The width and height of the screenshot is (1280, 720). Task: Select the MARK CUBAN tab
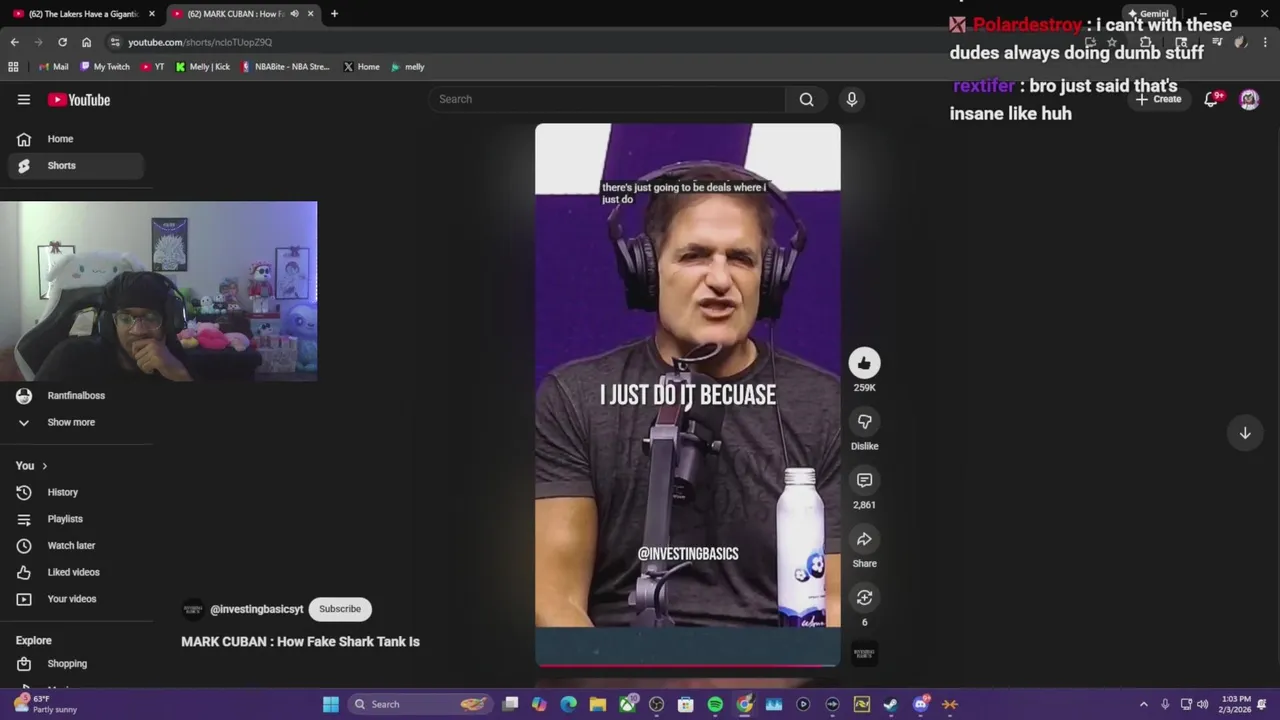pyautogui.click(x=236, y=14)
